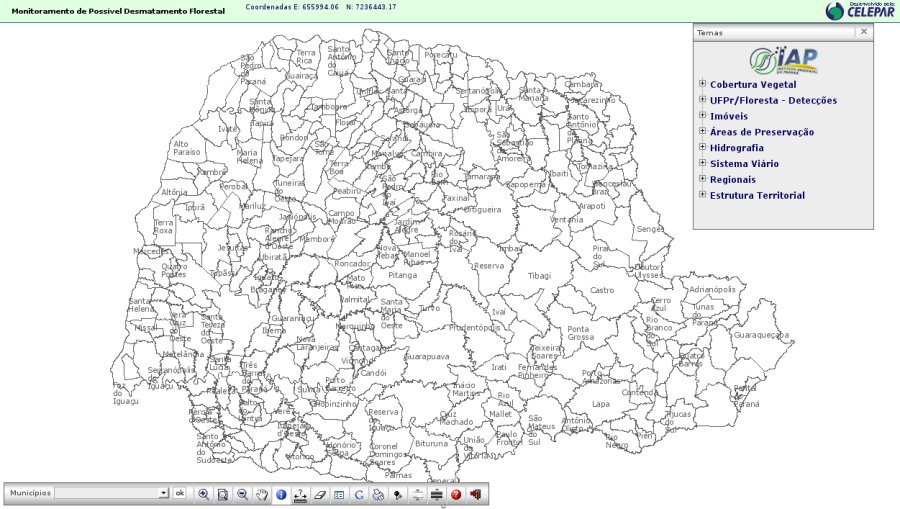The height and width of the screenshot is (509, 900).
Task: Choose the distance measure ruler tool
Action: click(300, 494)
